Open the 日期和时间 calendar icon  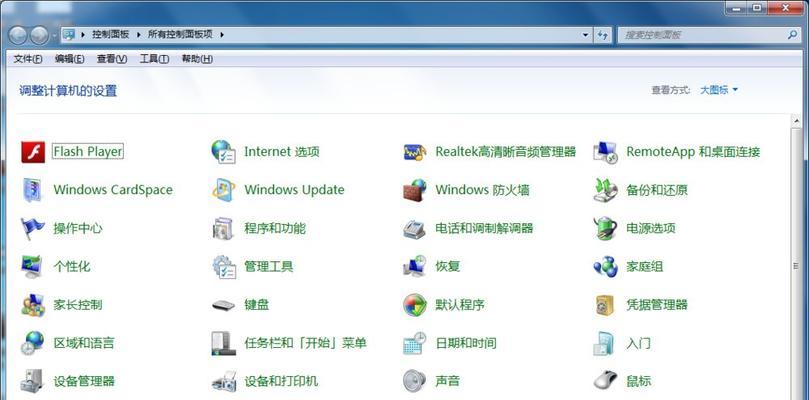point(415,343)
